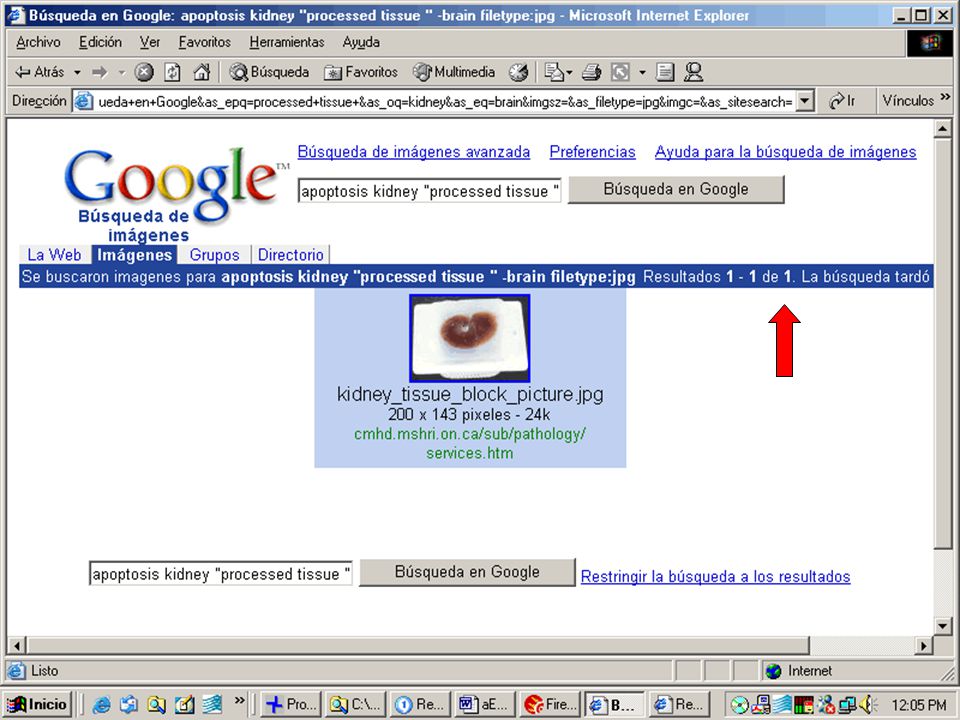Viewport: 960px width, 720px height.
Task: Click the disabled Edit toolbar icon
Action: click(x=620, y=72)
